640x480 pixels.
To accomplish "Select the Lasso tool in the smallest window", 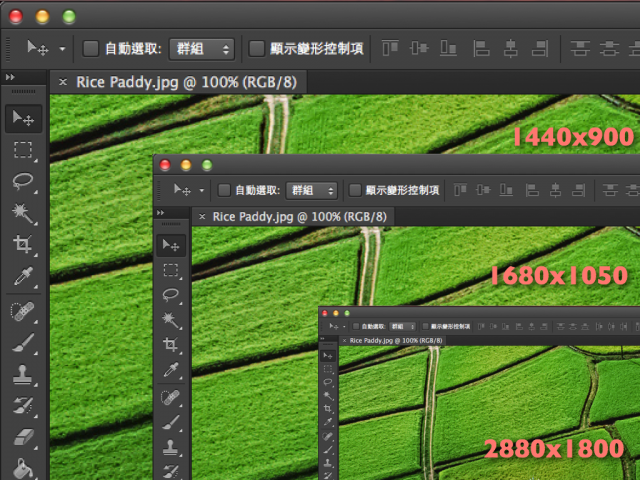I will coord(328,382).
